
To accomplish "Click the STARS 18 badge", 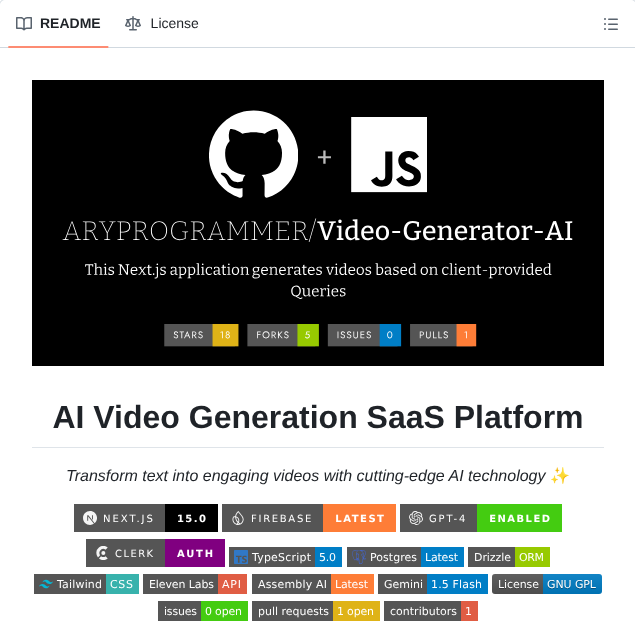I will click(201, 335).
